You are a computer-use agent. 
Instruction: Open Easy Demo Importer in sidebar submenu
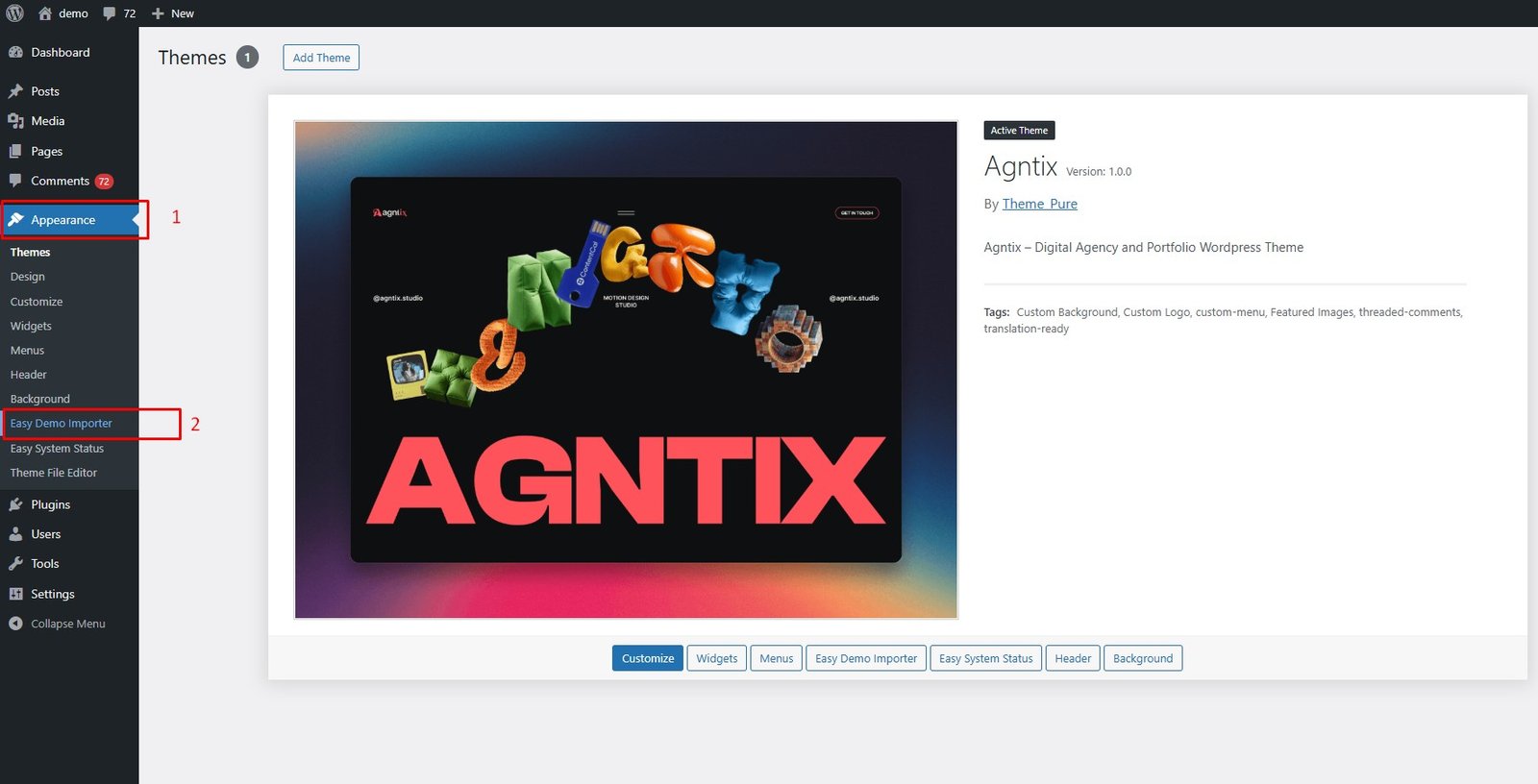(x=61, y=424)
